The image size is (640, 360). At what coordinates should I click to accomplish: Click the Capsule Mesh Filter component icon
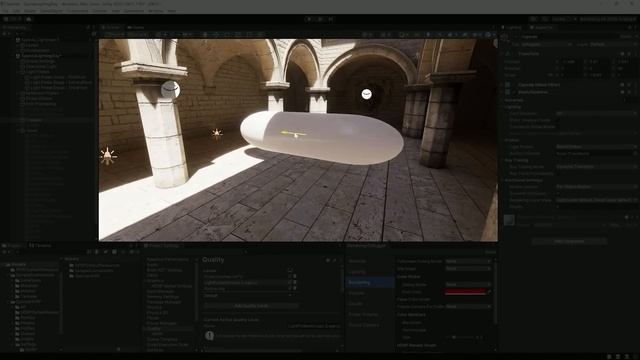[x=508, y=85]
